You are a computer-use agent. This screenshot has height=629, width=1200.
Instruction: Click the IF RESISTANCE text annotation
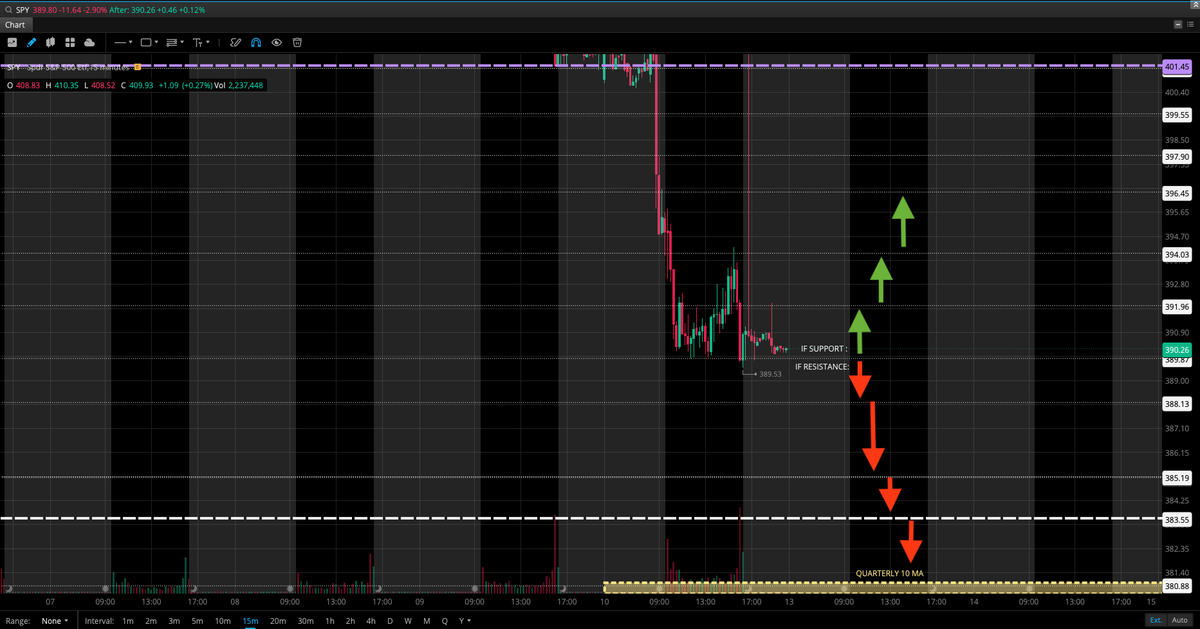pos(822,367)
